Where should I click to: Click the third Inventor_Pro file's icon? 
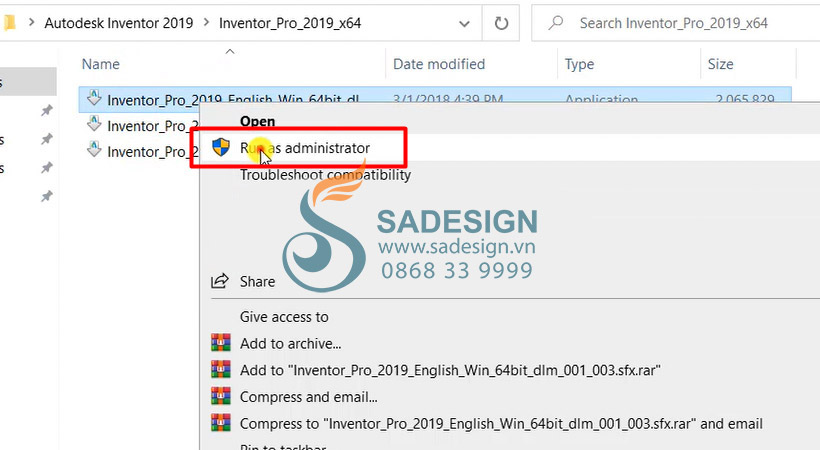click(94, 150)
